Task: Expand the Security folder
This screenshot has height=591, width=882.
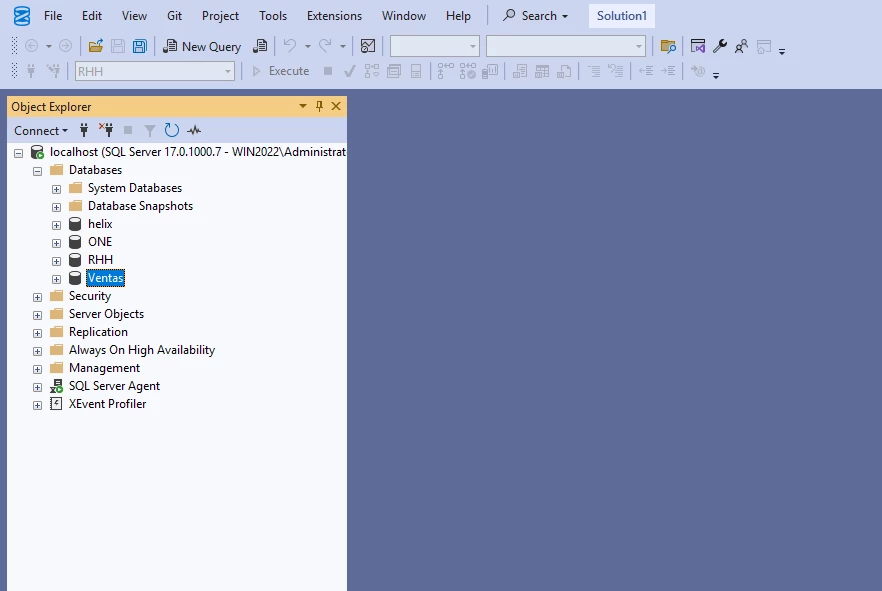Action: coord(38,297)
